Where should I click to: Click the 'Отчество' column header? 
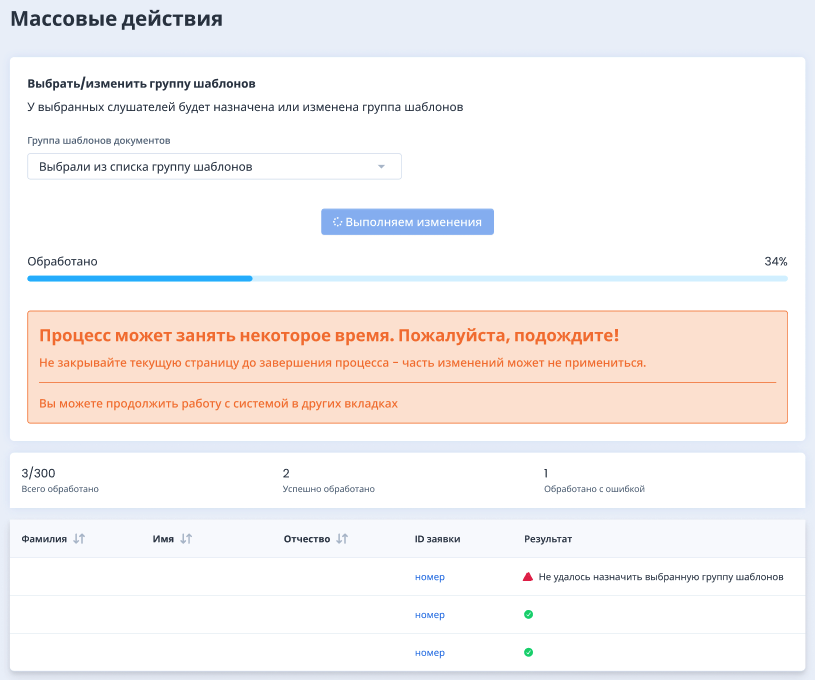pyautogui.click(x=307, y=539)
